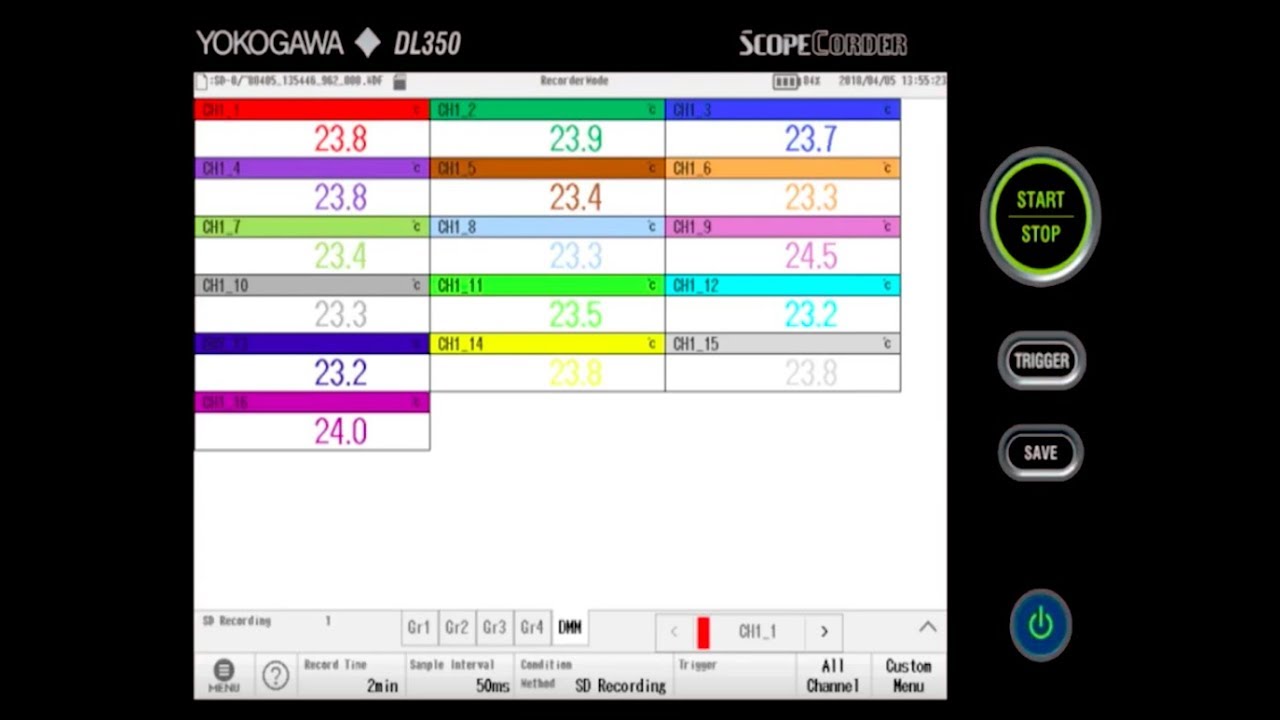Click the green CH1_2 header bar

[547, 110]
